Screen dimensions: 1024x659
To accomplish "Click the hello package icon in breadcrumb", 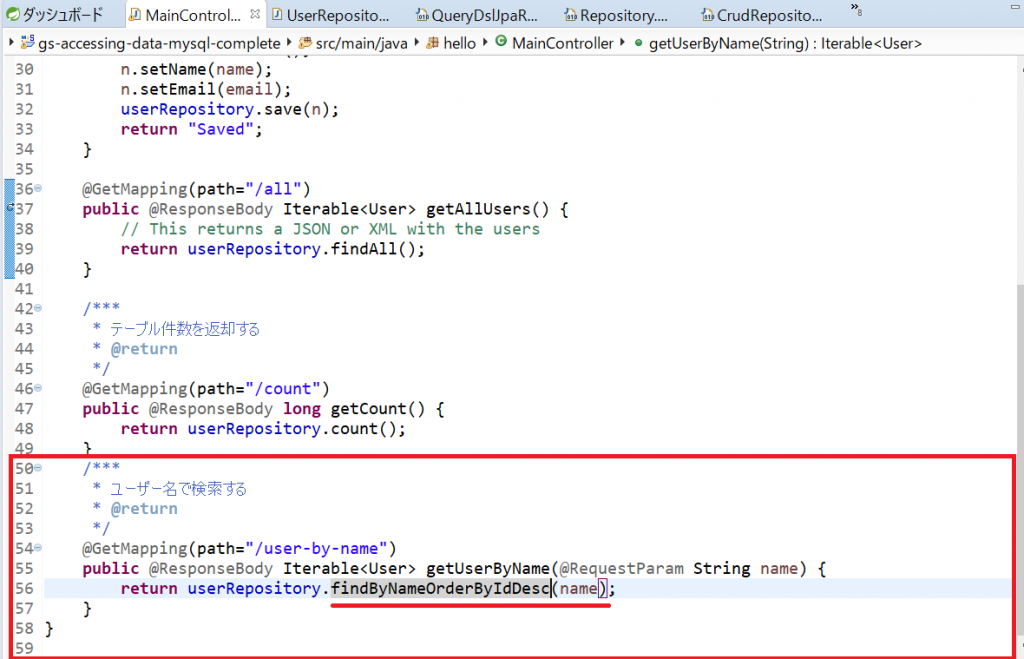I will point(433,43).
